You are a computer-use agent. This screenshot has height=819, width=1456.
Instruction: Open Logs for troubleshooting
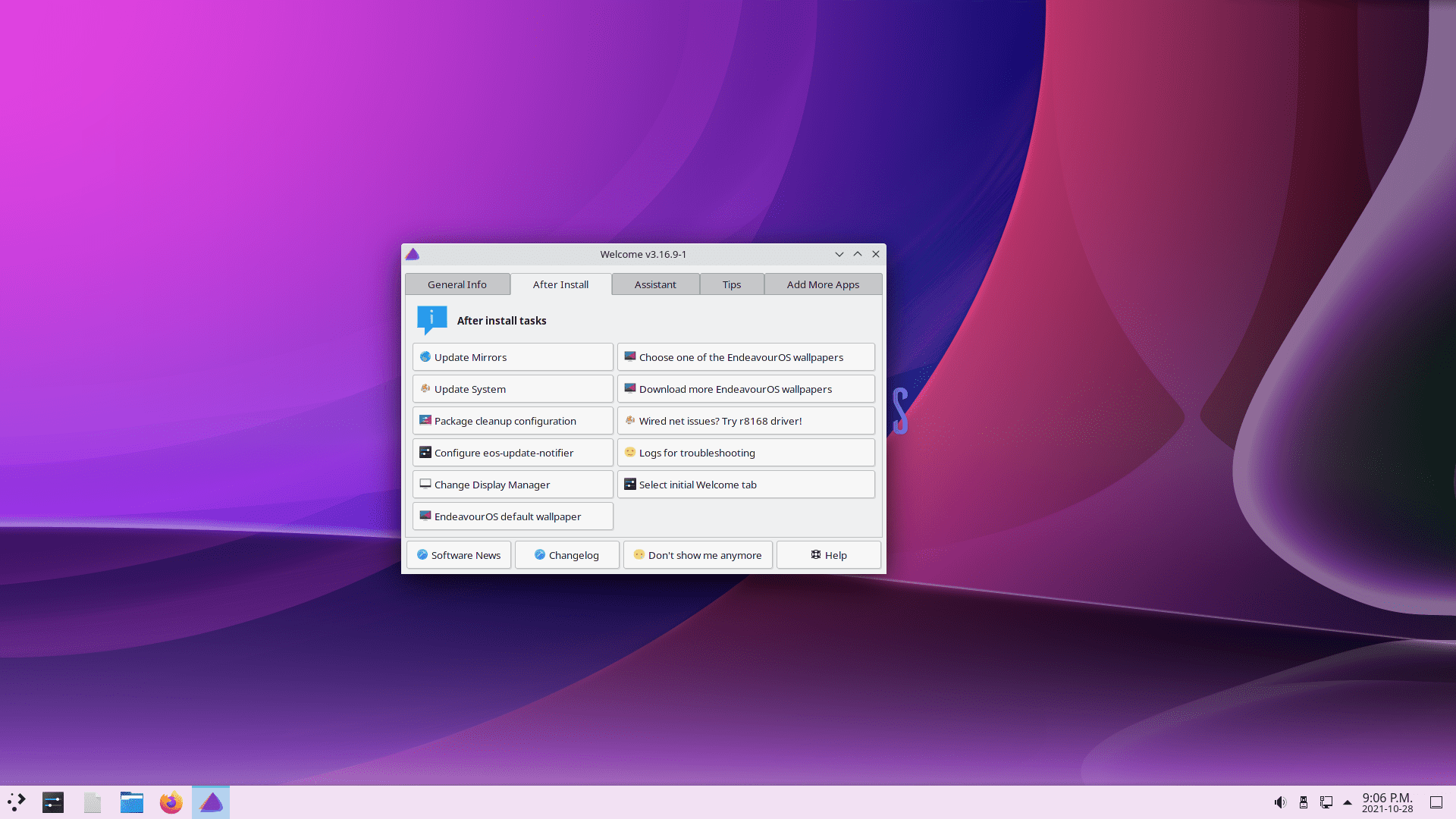746,453
